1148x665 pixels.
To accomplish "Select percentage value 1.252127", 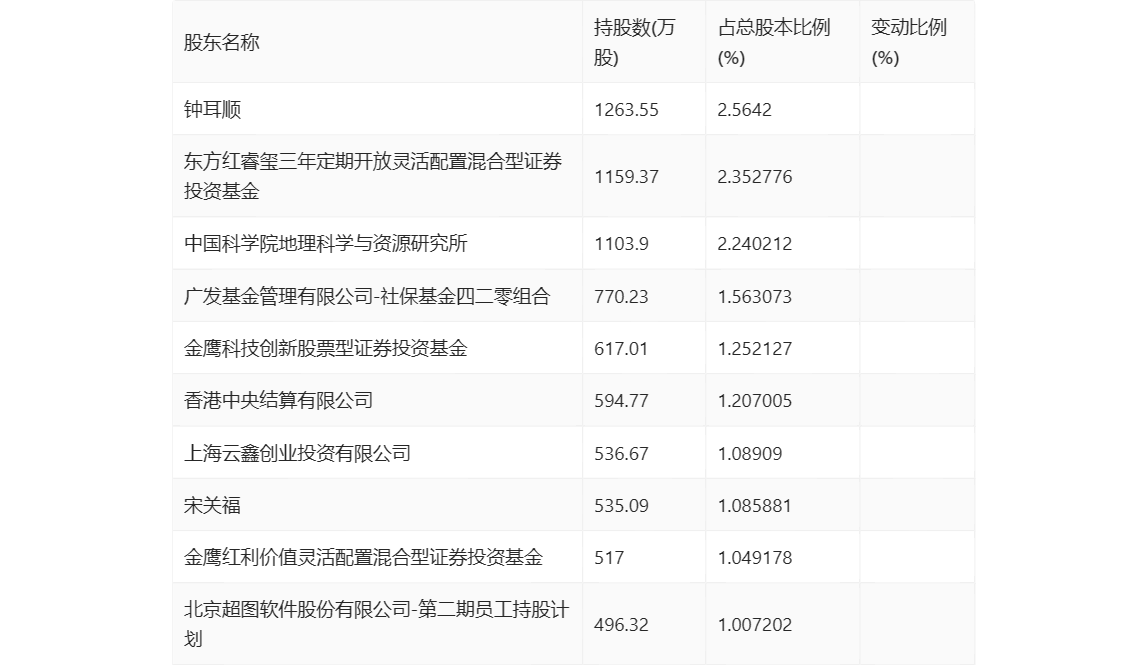I will [755, 348].
